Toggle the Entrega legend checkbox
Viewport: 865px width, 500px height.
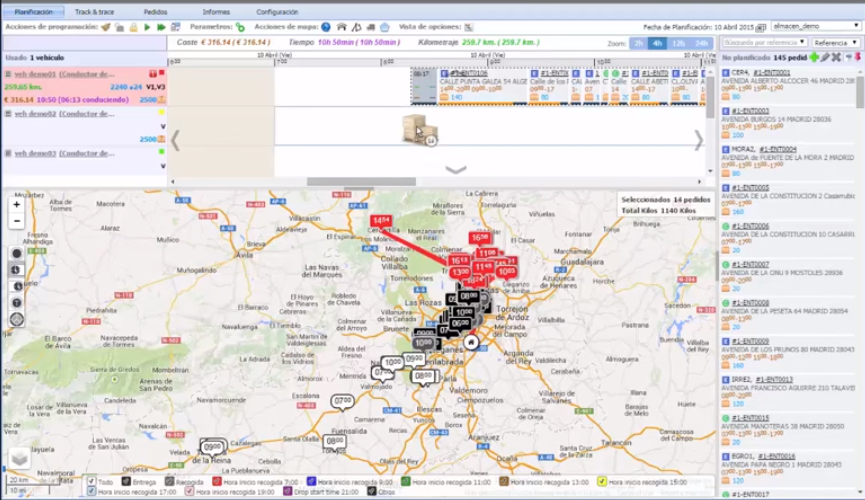coord(125,482)
